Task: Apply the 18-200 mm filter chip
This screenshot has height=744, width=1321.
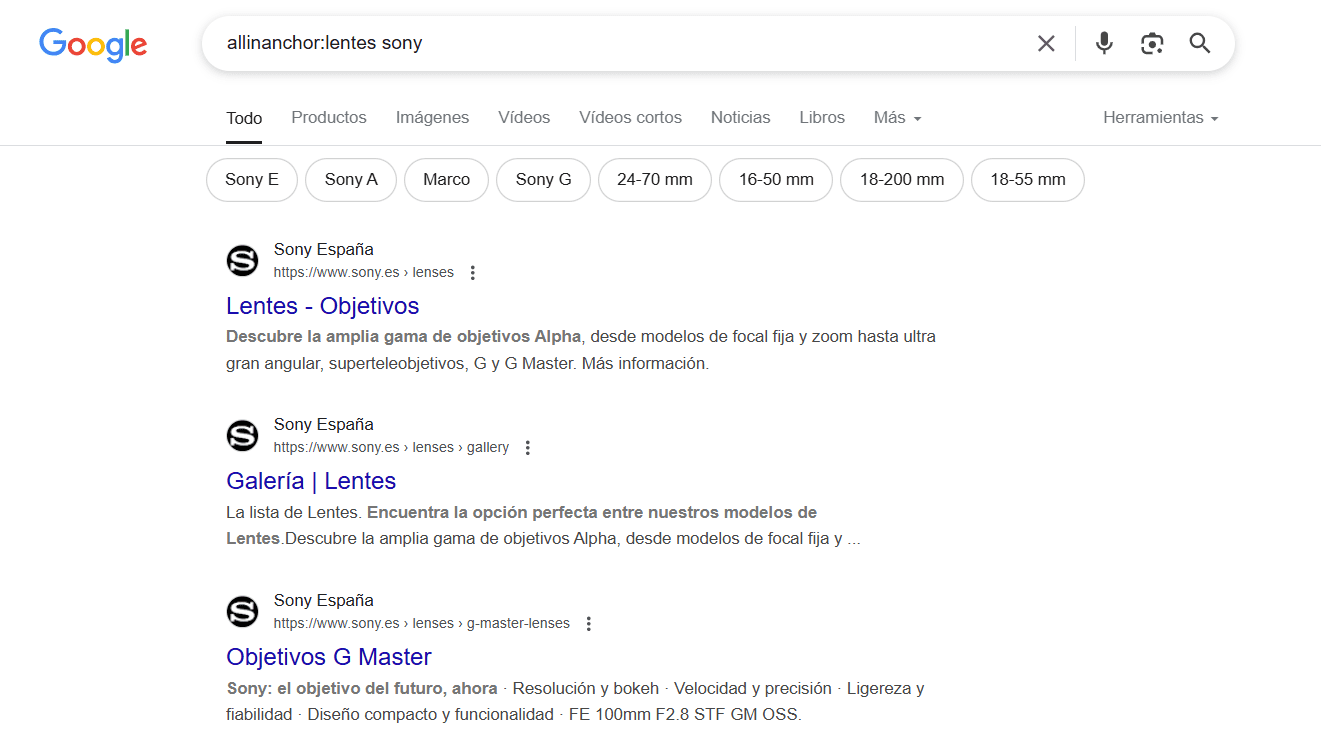Action: [x=902, y=180]
